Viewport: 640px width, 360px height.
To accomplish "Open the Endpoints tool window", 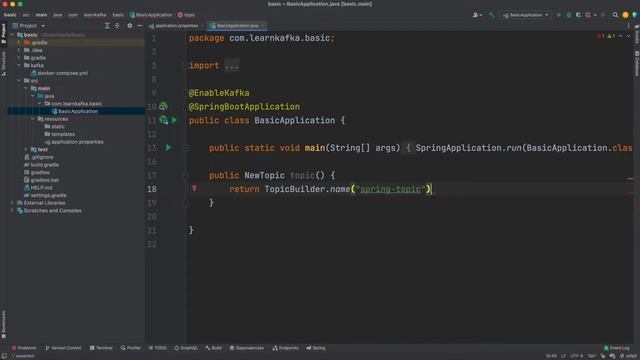I will (285, 348).
